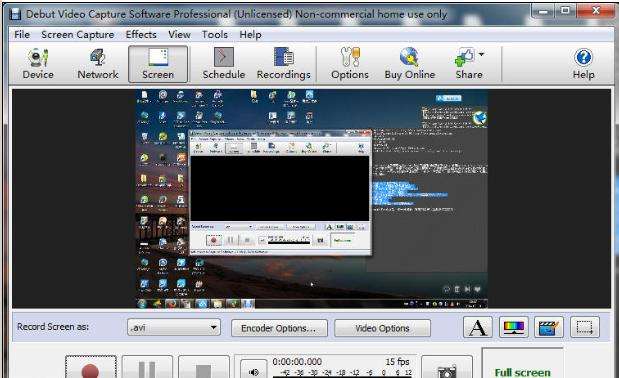Open the Help icon in toolbar

[583, 64]
